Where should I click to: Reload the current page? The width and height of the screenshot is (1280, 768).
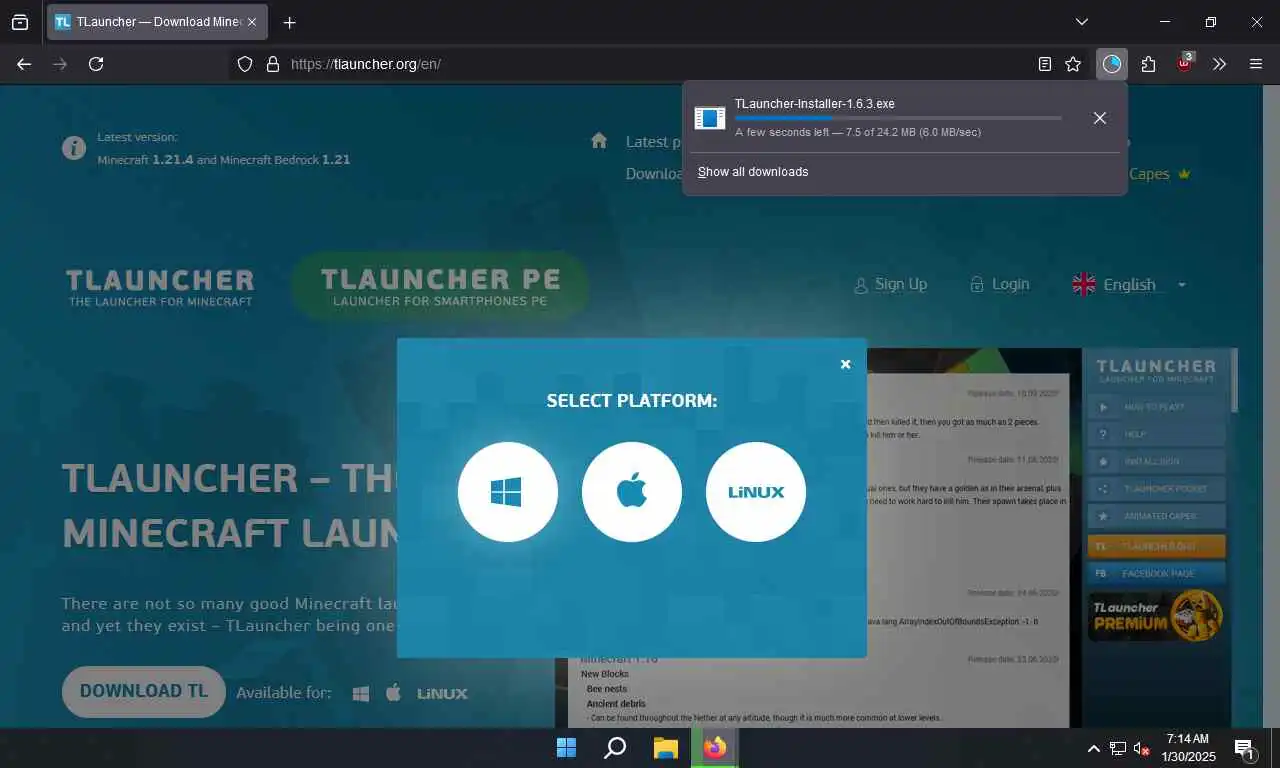click(96, 64)
